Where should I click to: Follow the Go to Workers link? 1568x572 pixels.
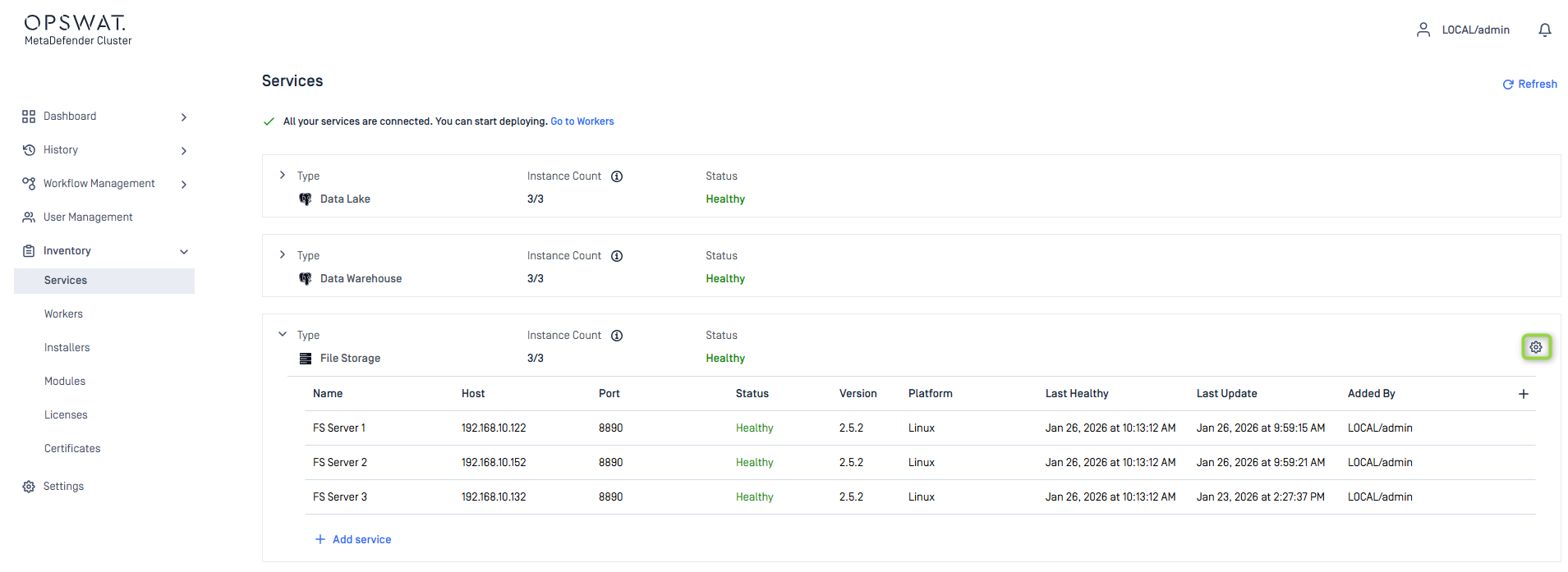[582, 121]
